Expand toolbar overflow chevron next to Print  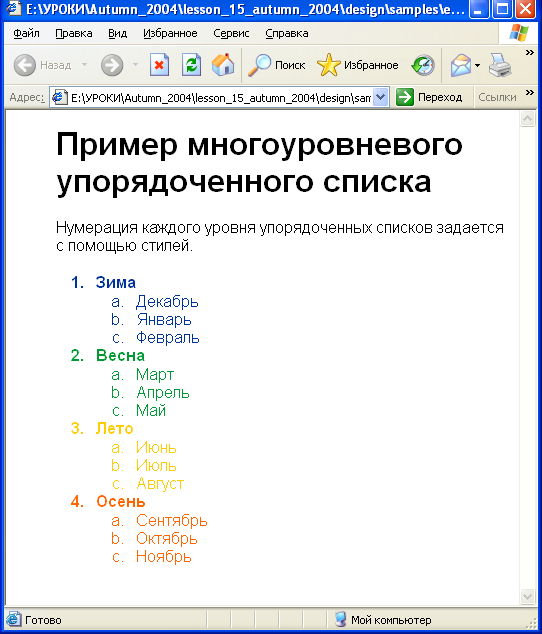point(529,53)
